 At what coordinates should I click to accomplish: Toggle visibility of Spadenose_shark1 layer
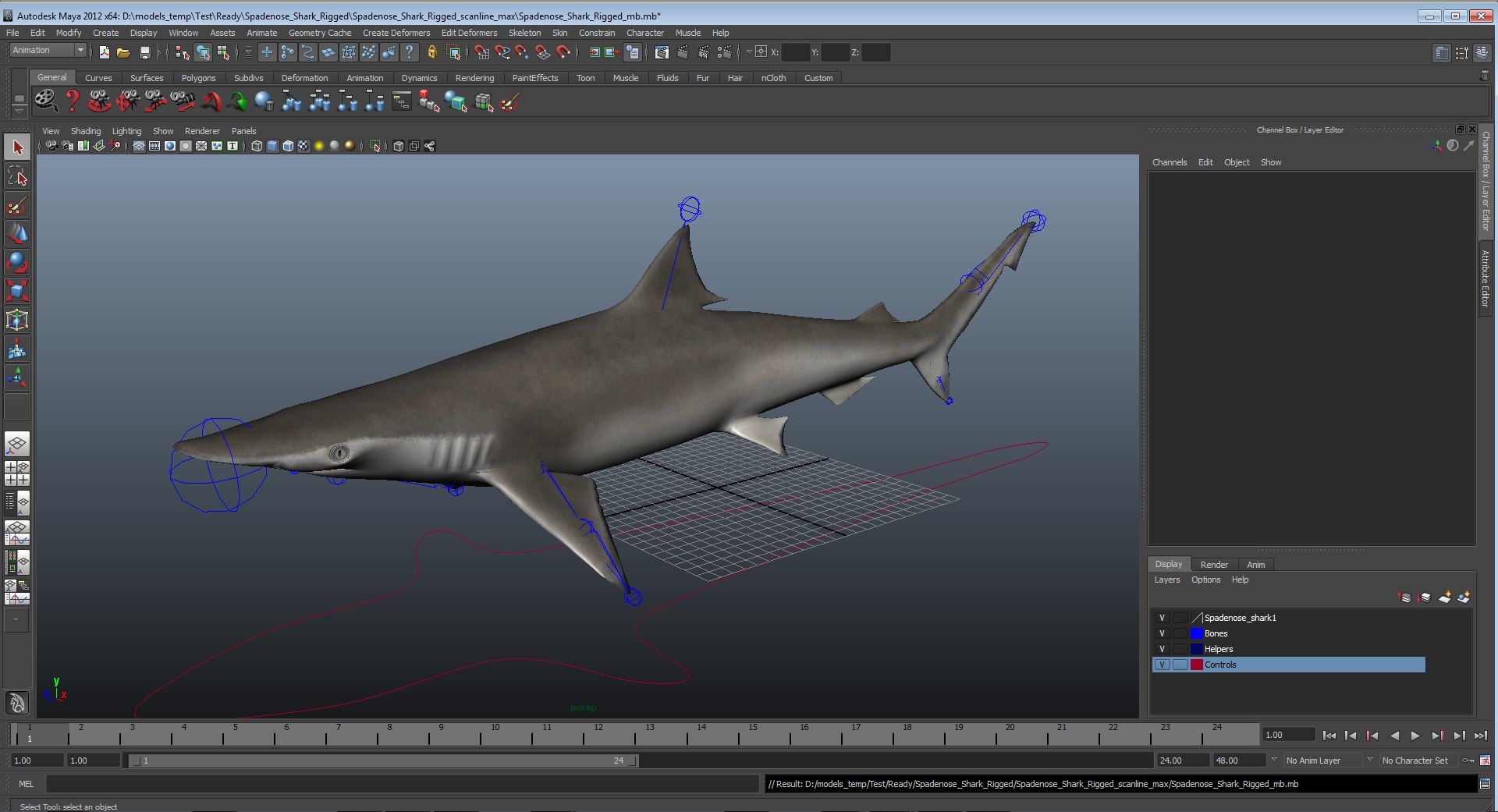click(x=1162, y=618)
